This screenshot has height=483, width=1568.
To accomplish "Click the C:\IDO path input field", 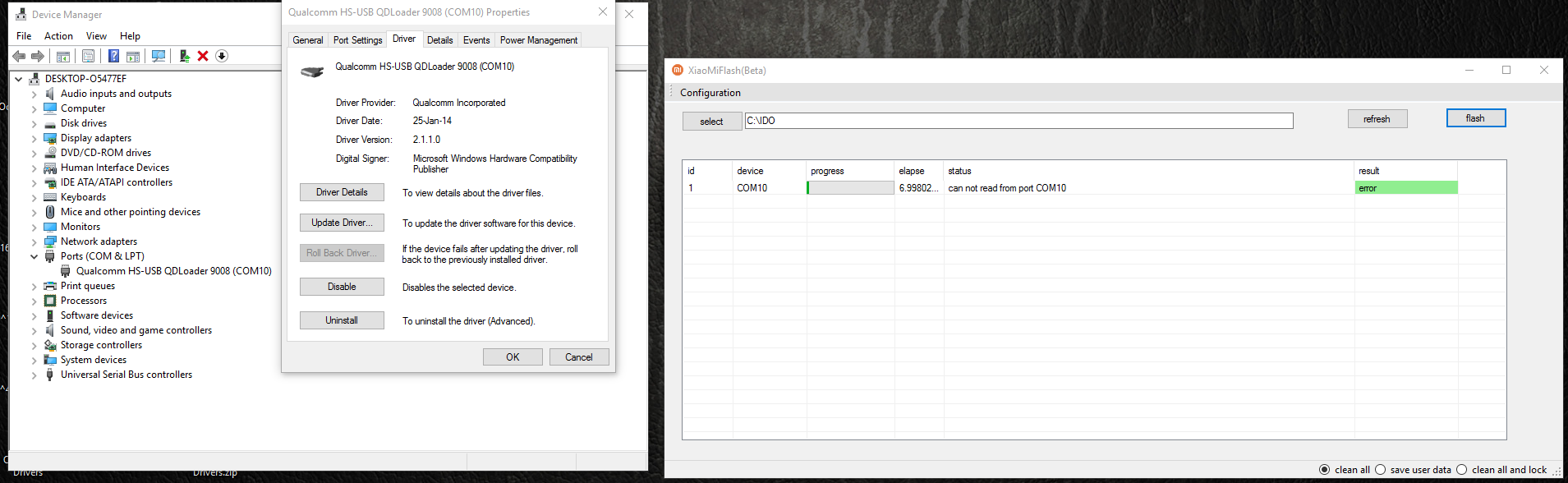I will tap(1018, 121).
